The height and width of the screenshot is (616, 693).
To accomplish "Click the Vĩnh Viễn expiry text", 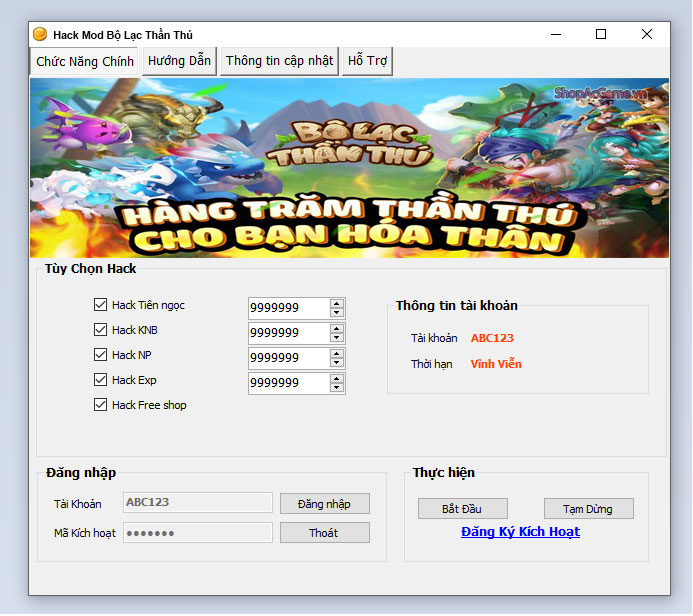I will point(496,364).
